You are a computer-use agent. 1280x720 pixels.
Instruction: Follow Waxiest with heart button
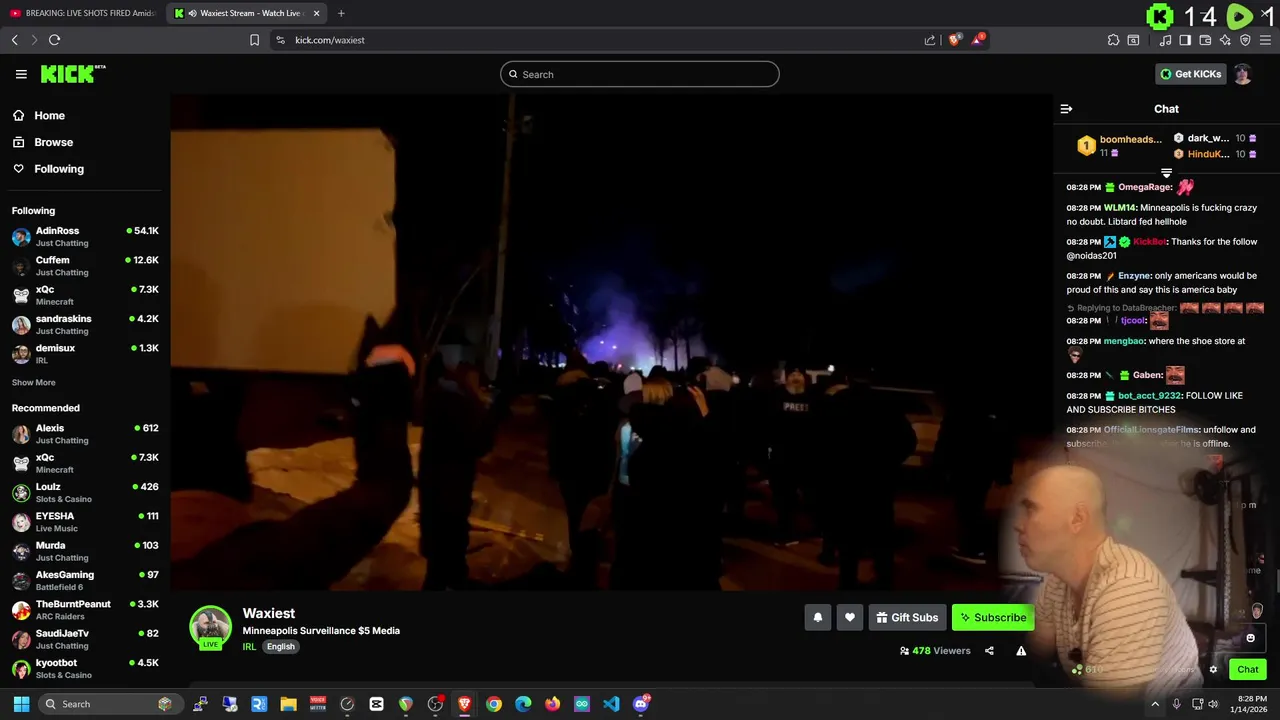[x=849, y=618]
